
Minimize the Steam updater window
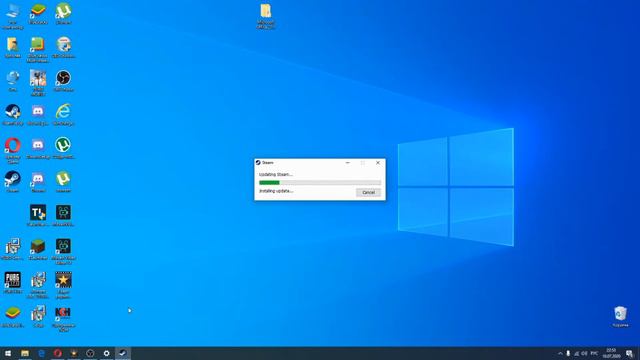[x=348, y=162]
